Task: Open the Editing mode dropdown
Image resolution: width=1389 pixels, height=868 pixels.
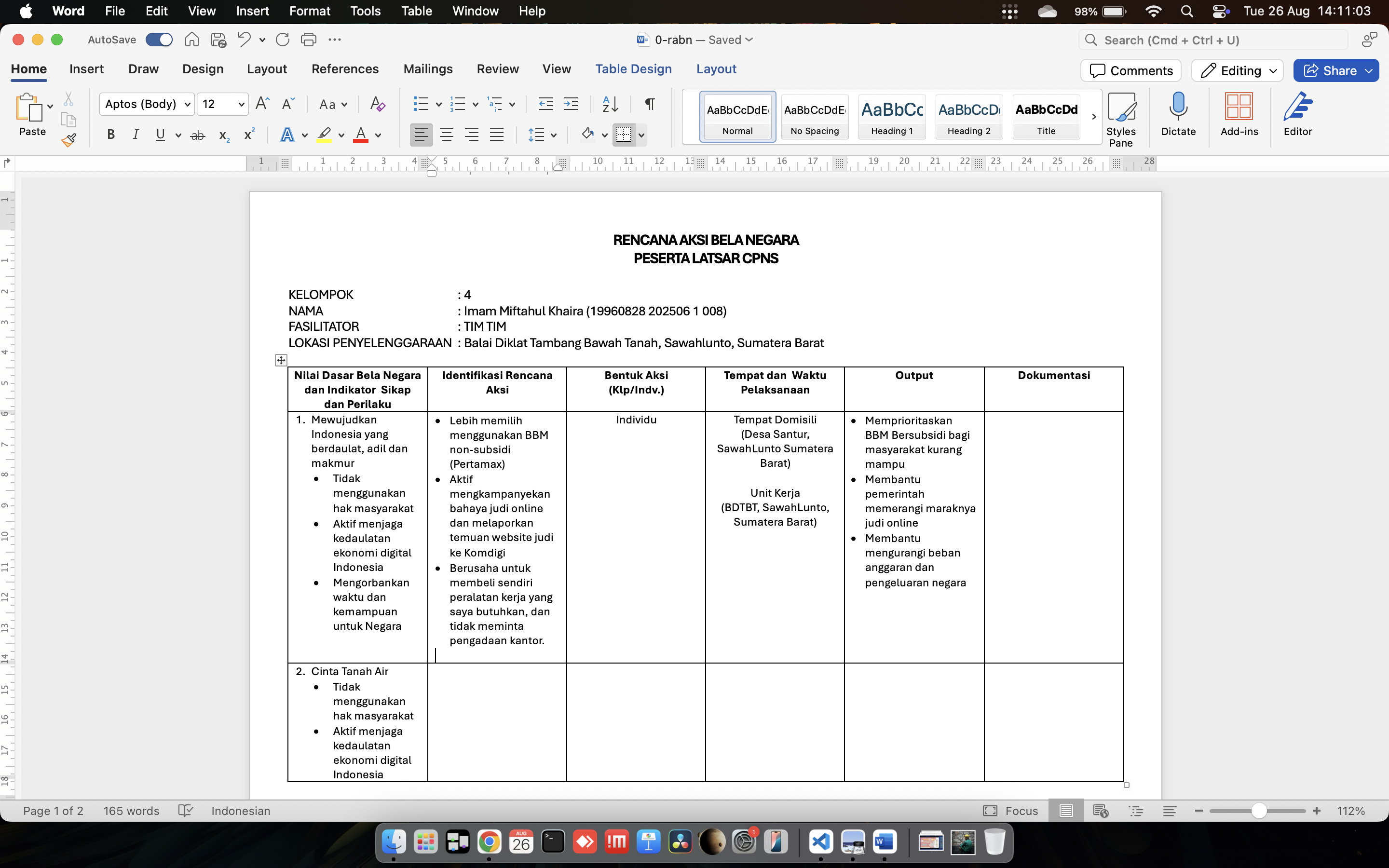Action: pyautogui.click(x=1238, y=70)
